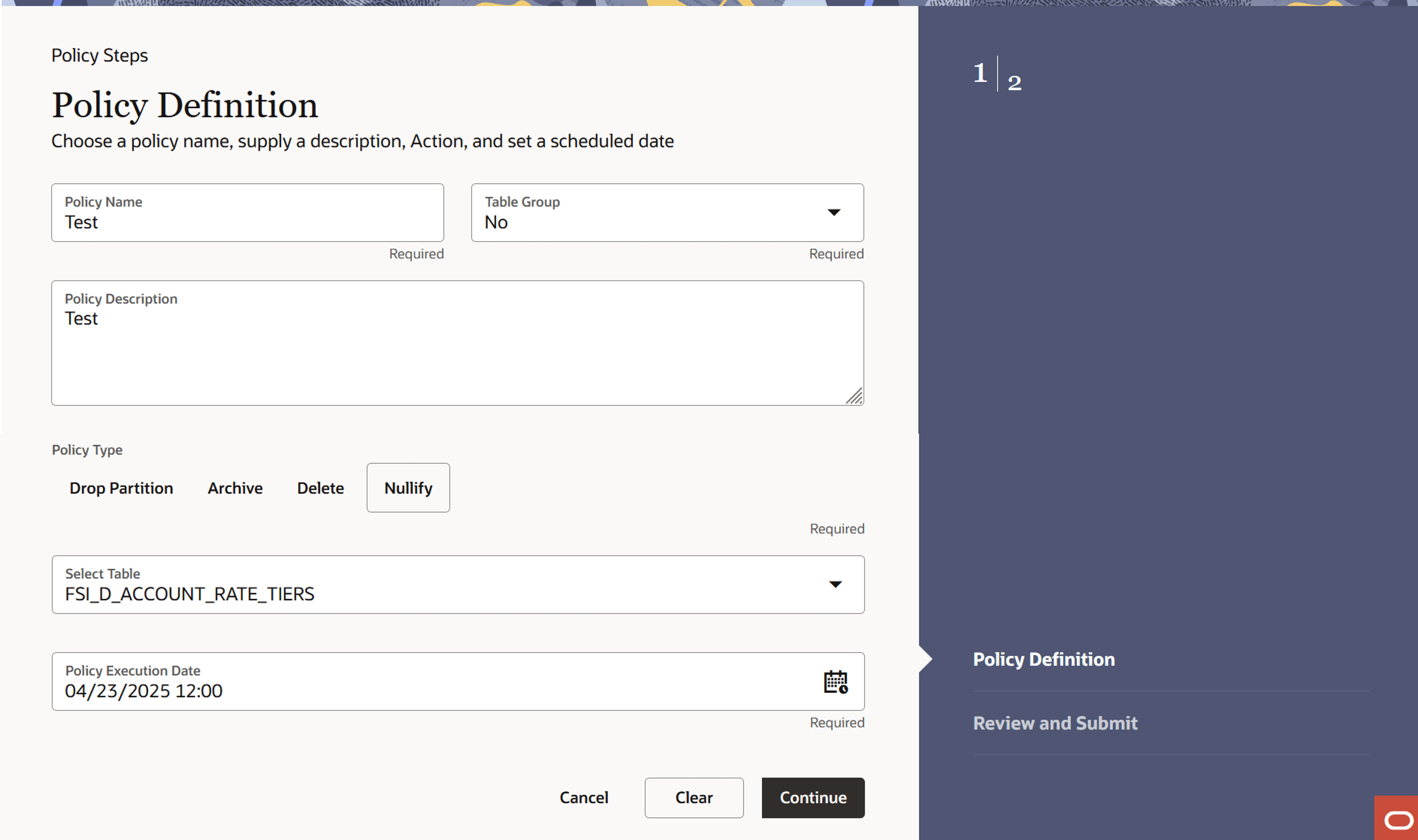
Task: Select the Nullify policy type
Action: point(408,488)
